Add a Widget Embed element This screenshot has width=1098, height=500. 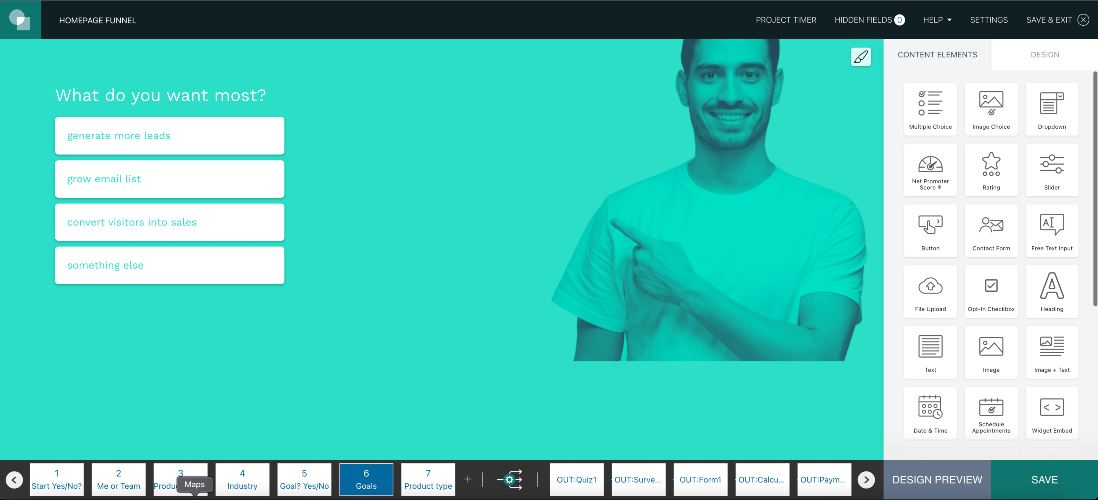(x=1052, y=413)
